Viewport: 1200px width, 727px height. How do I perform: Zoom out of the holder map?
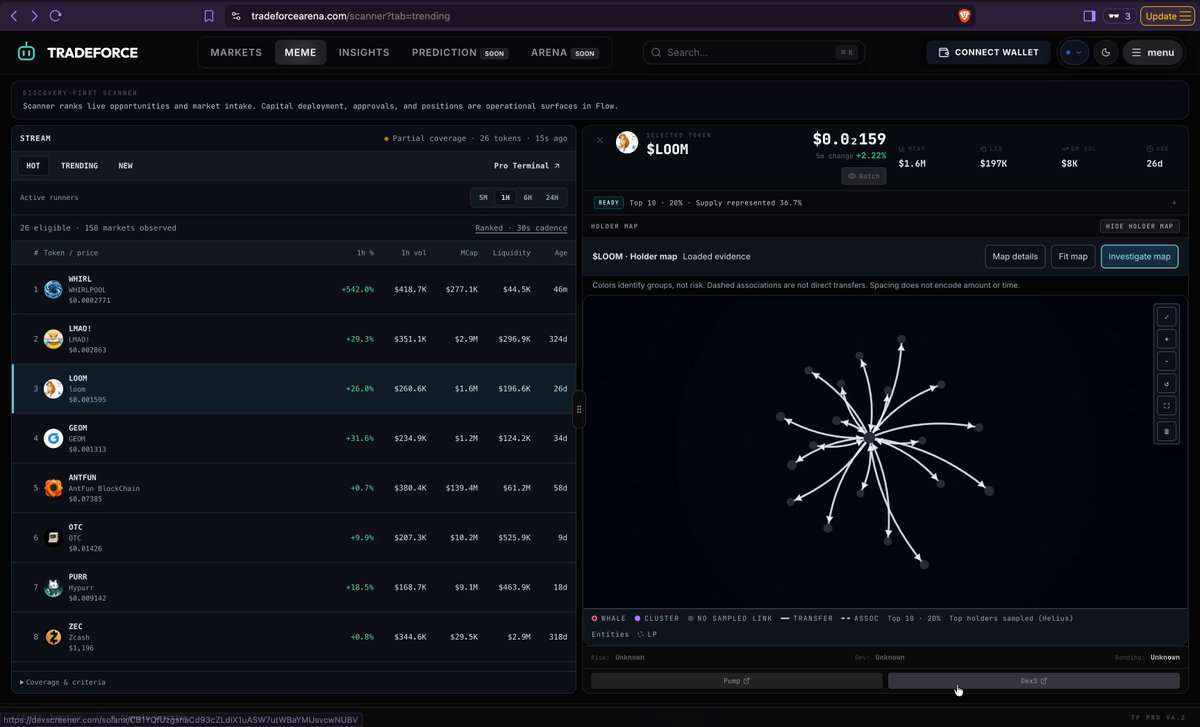pos(1166,361)
